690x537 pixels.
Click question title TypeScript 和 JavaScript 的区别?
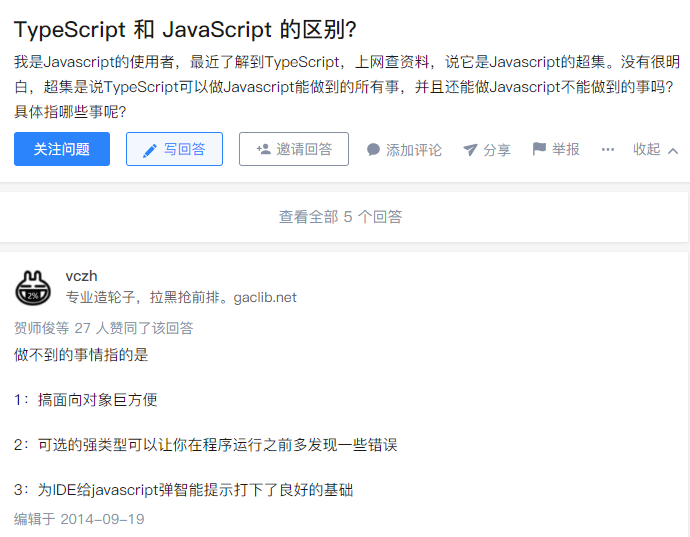coord(185,30)
